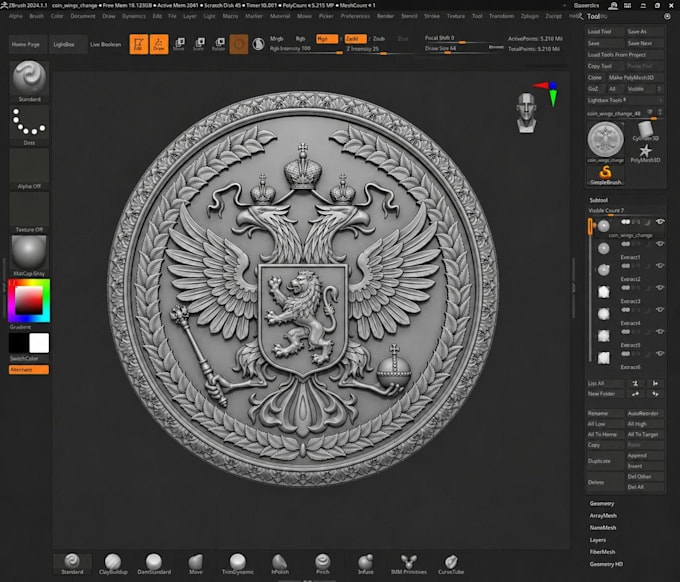Pick the ClayBuildup brush

113,564
